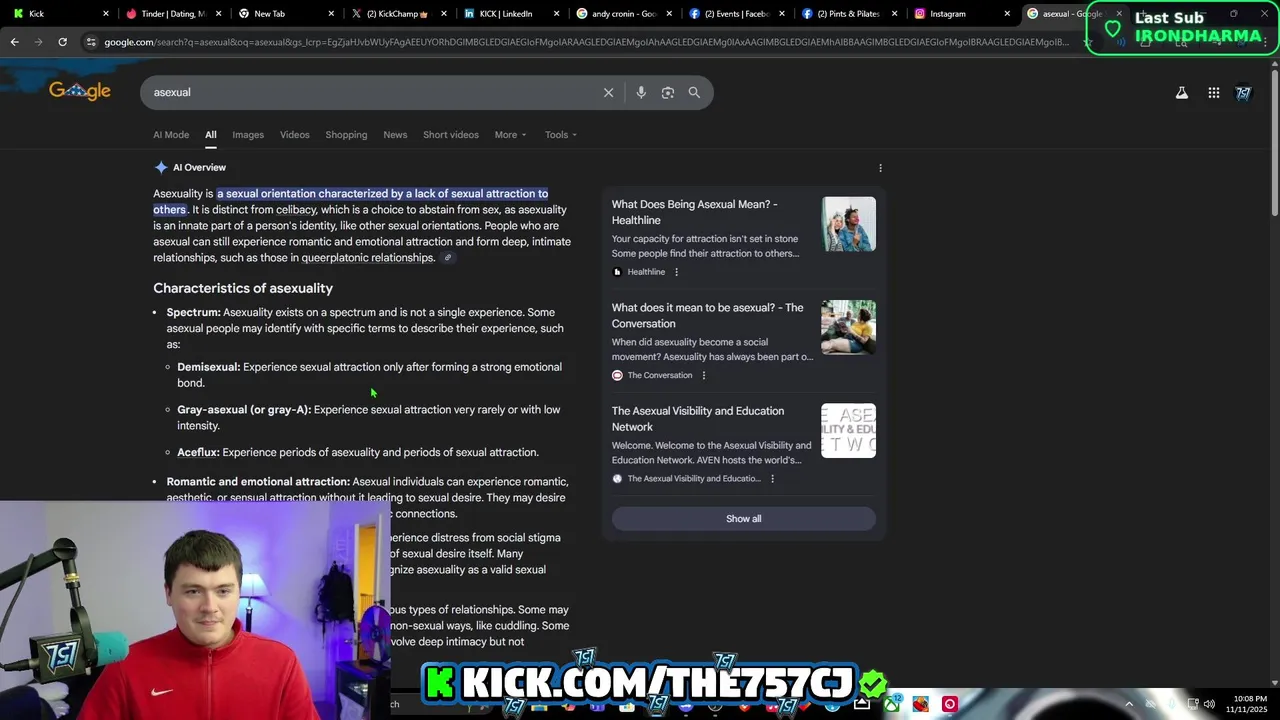This screenshot has height=720, width=1280.
Task: Show hidden system tray icons chevron
Action: (1129, 704)
